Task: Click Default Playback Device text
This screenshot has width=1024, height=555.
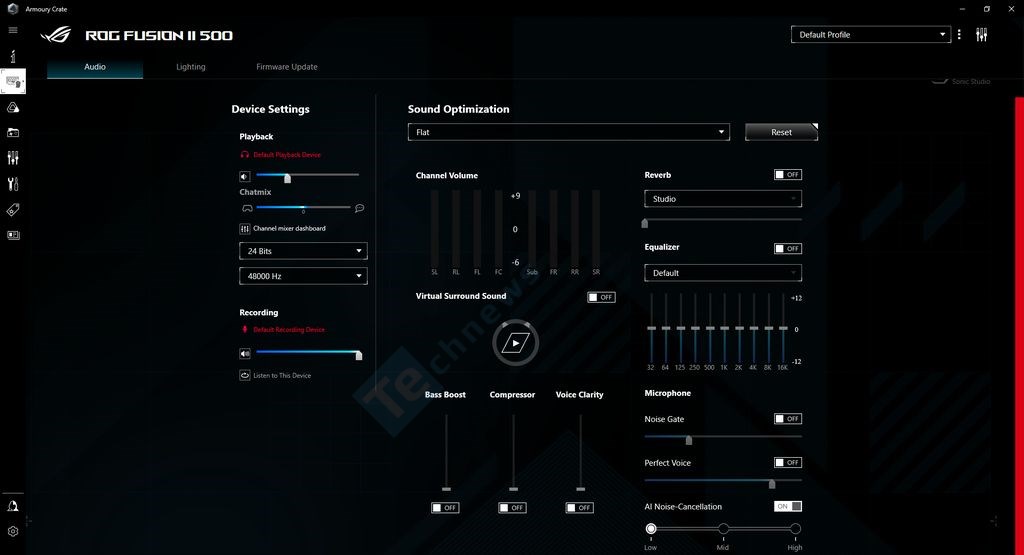Action: [287, 155]
